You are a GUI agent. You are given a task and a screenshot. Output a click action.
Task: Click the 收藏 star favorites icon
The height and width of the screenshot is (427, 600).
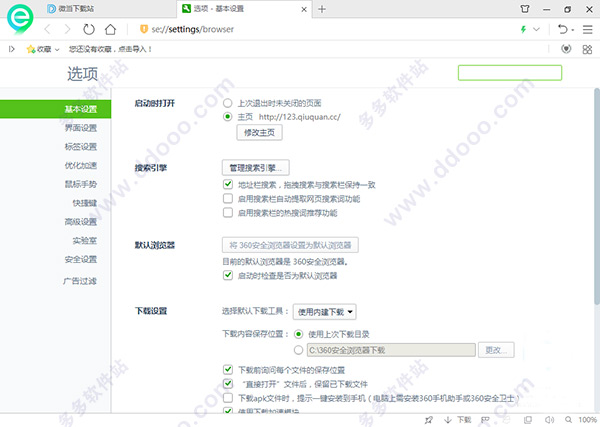(31, 49)
